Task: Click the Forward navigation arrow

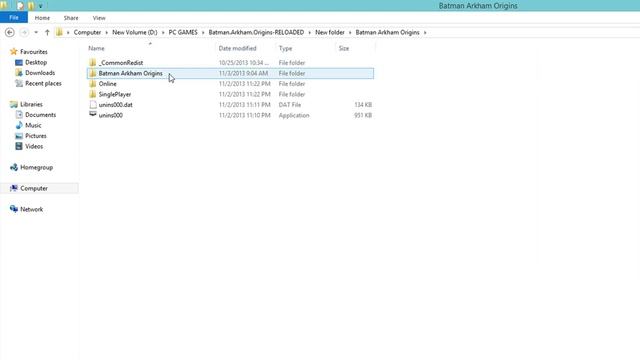Action: pos(24,32)
